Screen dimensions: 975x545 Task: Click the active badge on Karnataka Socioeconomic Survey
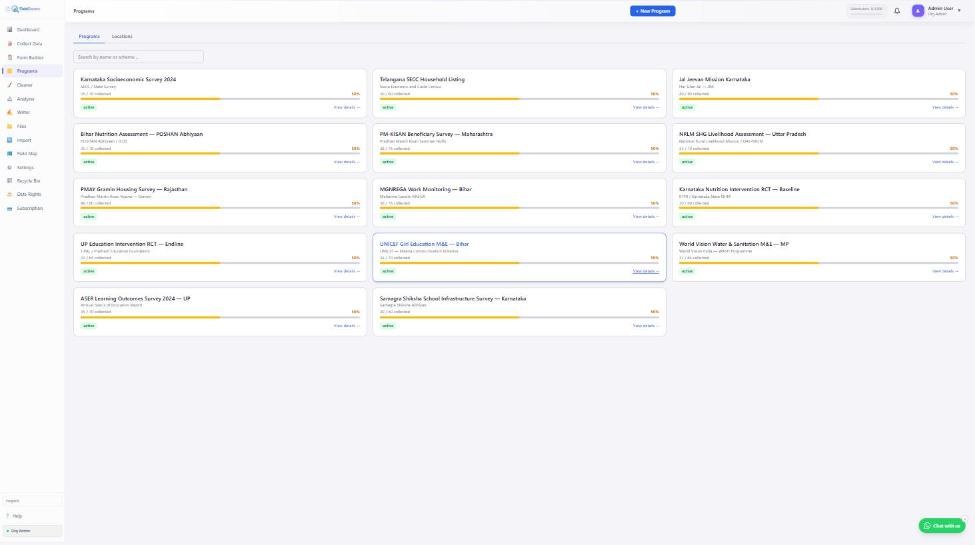point(88,108)
